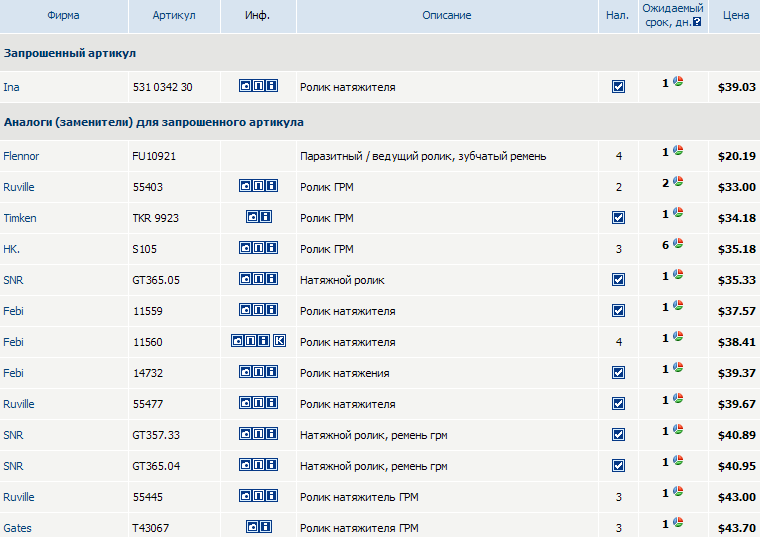This screenshot has width=760, height=537.
Task: Click the 'K' icon for Febi 11560
Action: coord(280,341)
